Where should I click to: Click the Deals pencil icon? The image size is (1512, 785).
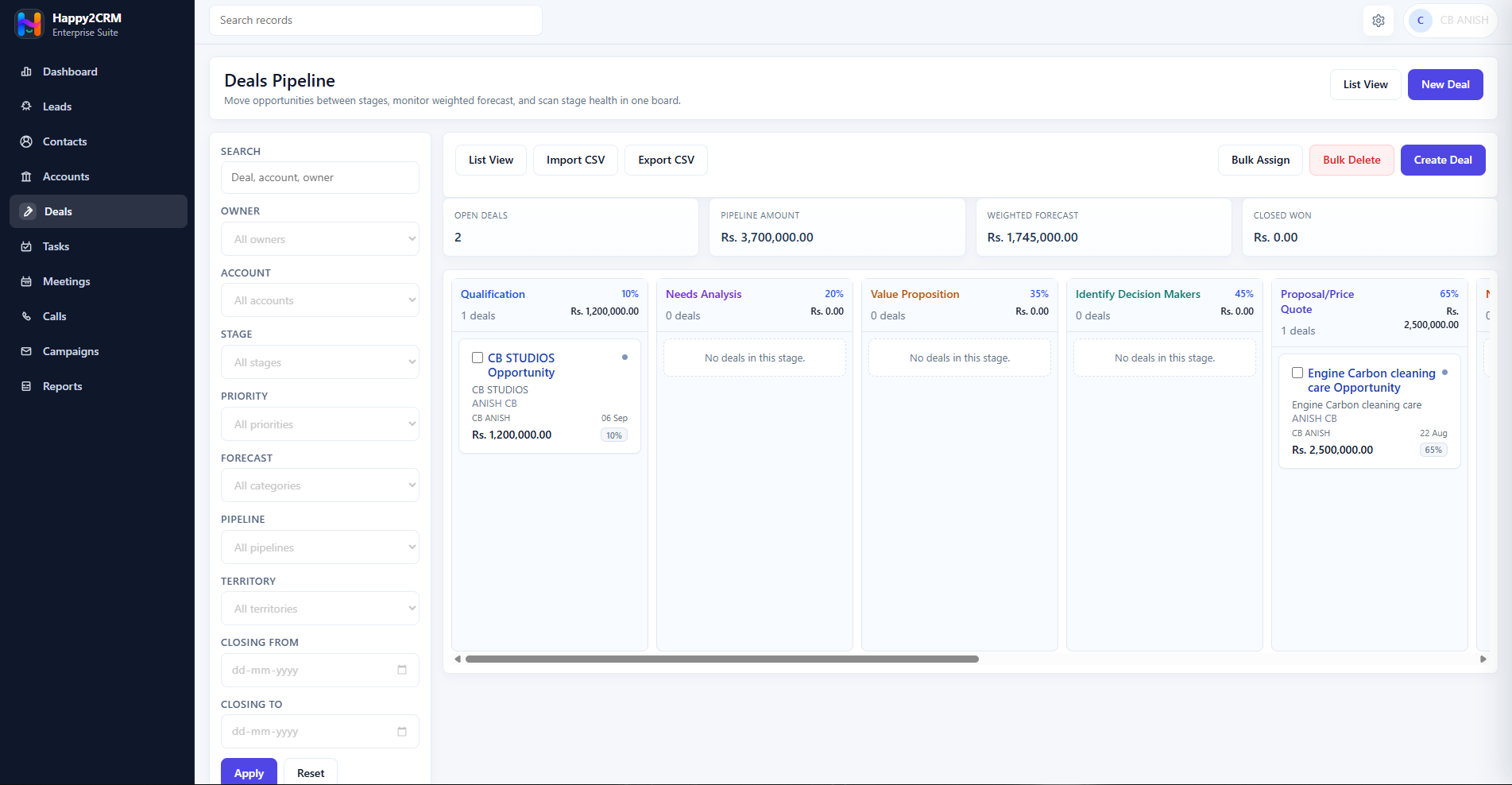(28, 211)
